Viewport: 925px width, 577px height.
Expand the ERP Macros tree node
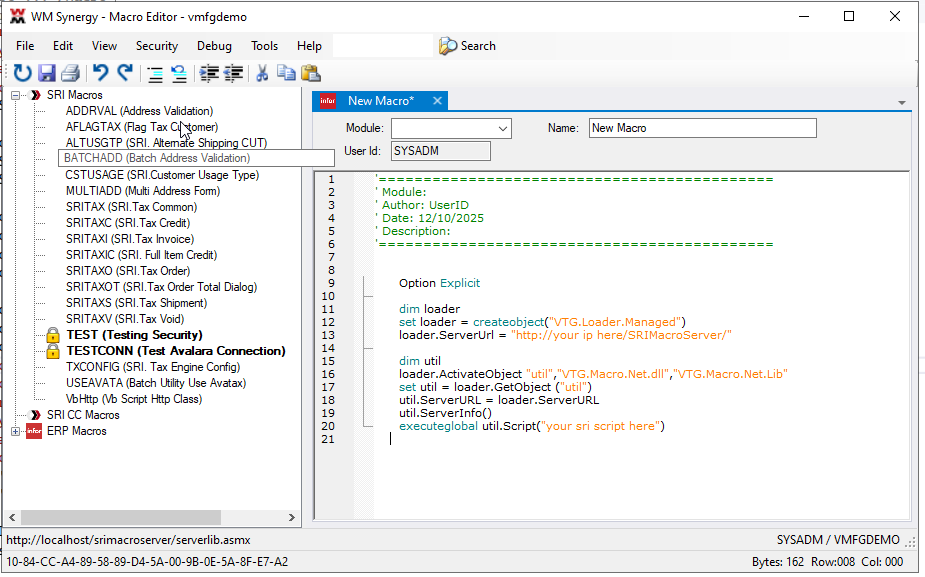click(x=16, y=431)
